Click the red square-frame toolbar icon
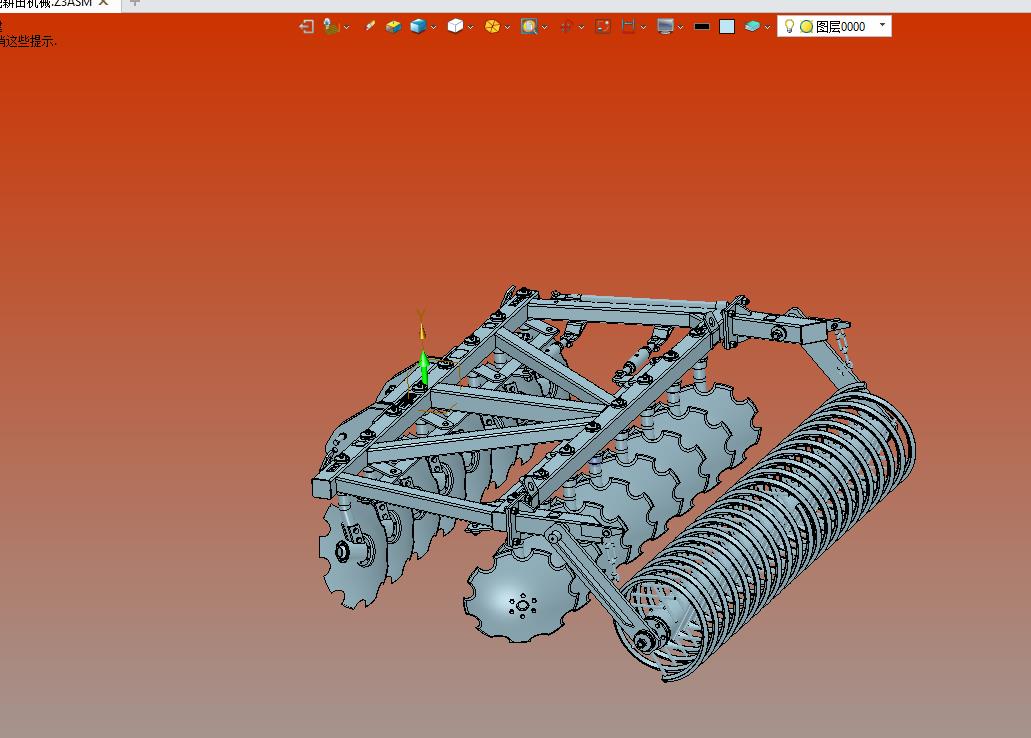The height and width of the screenshot is (738, 1031). (x=602, y=26)
